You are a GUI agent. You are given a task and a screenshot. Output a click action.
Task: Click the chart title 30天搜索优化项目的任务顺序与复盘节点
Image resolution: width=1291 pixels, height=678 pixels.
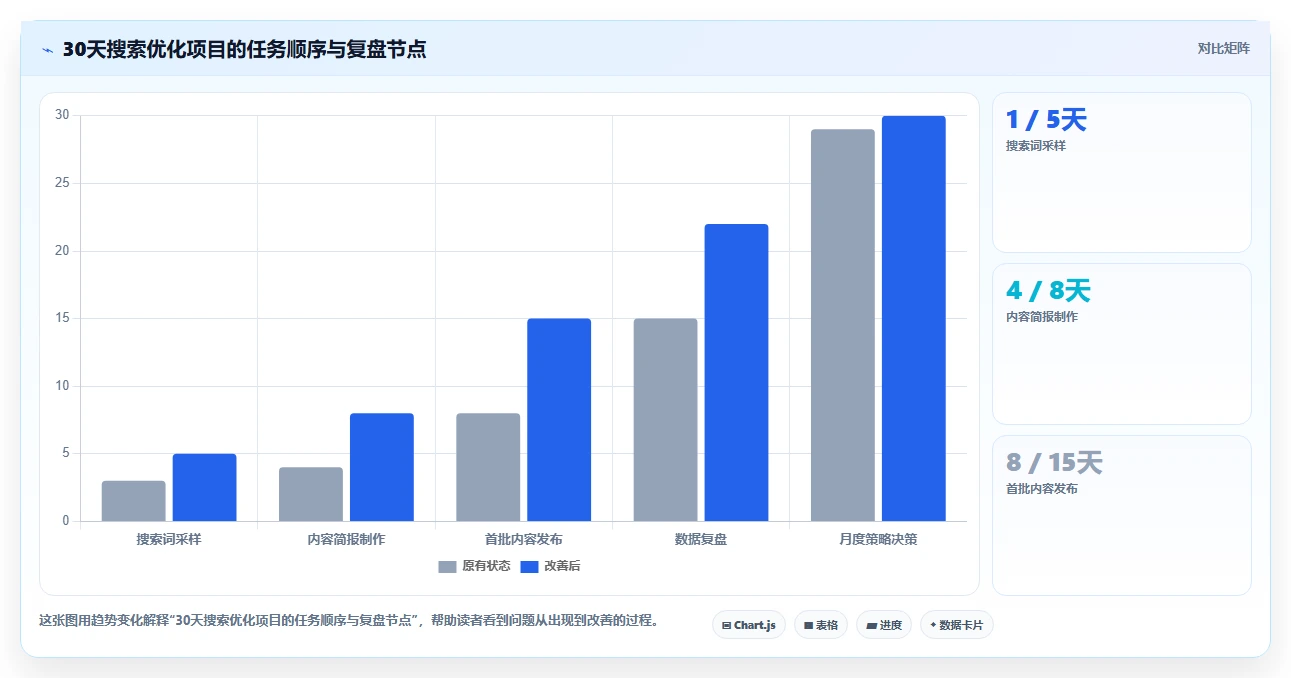[x=244, y=49]
